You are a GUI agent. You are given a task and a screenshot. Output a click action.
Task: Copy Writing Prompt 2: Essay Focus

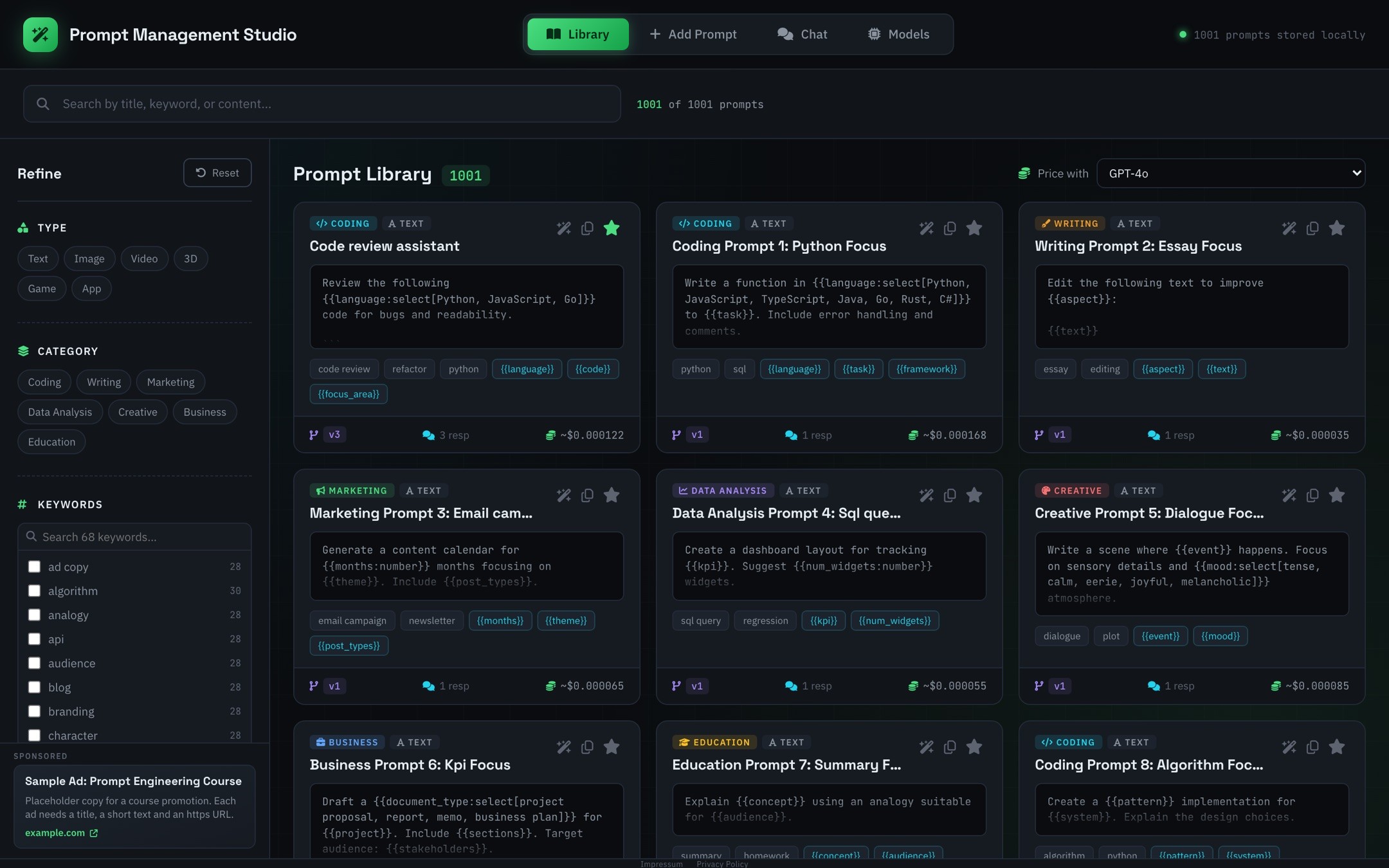(x=1312, y=228)
